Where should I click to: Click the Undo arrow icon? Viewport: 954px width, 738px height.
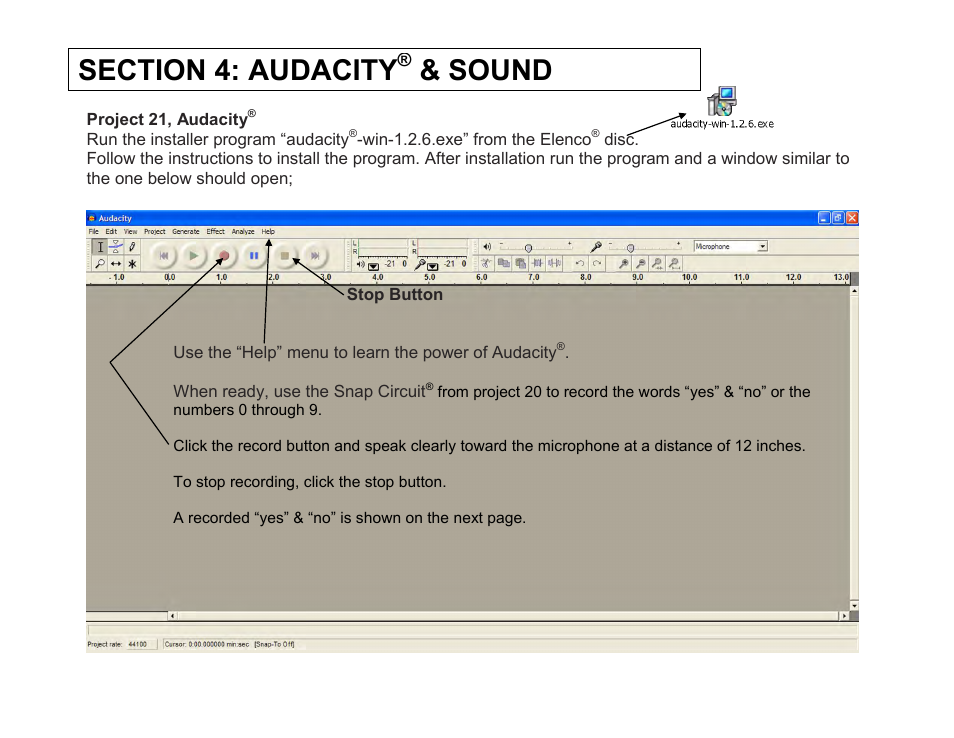pyautogui.click(x=580, y=263)
